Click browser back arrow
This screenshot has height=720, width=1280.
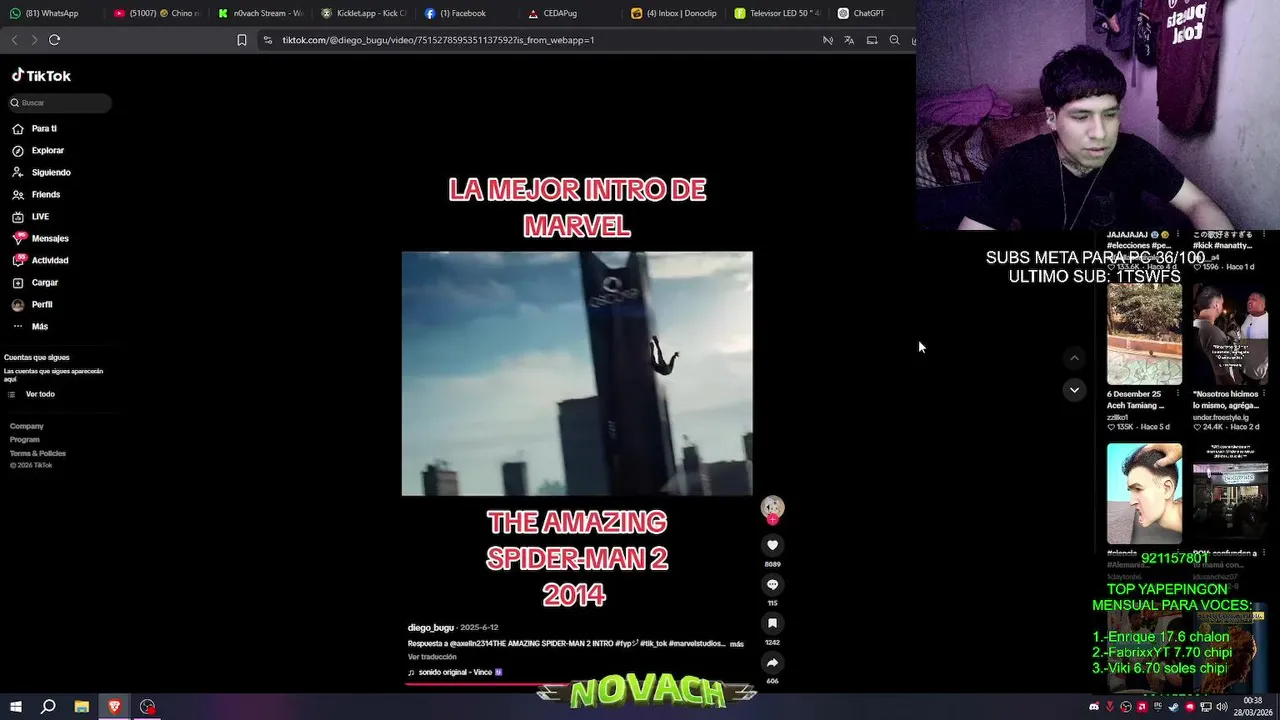[14, 40]
